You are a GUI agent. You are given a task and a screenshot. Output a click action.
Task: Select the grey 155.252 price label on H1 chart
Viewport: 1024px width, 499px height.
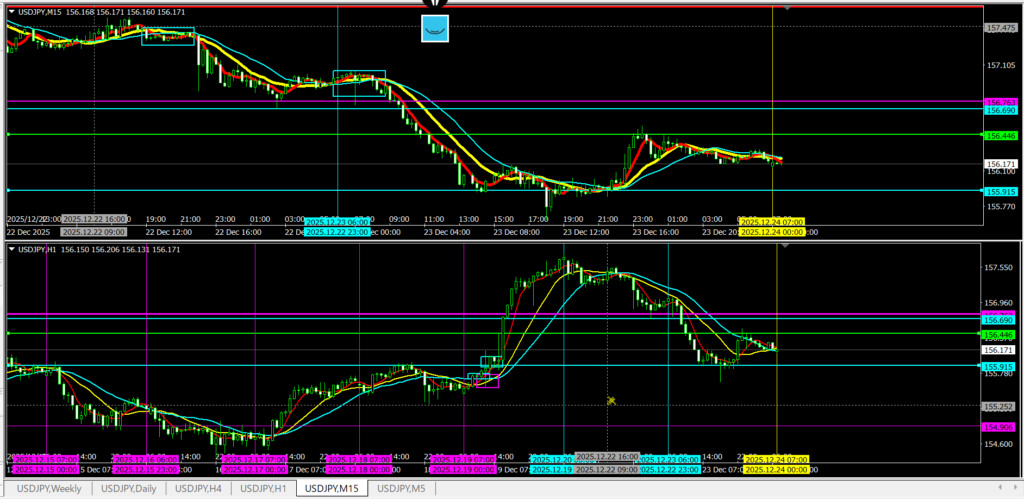point(1001,407)
